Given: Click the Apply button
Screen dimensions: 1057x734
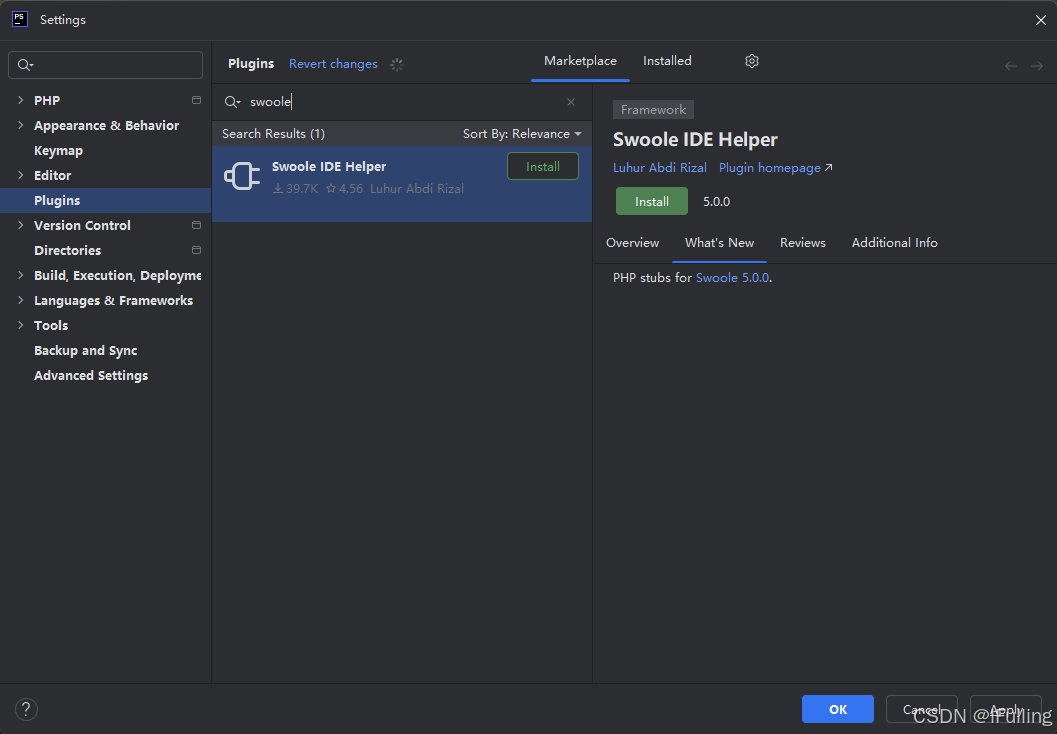Looking at the screenshot, I should click(x=1005, y=709).
